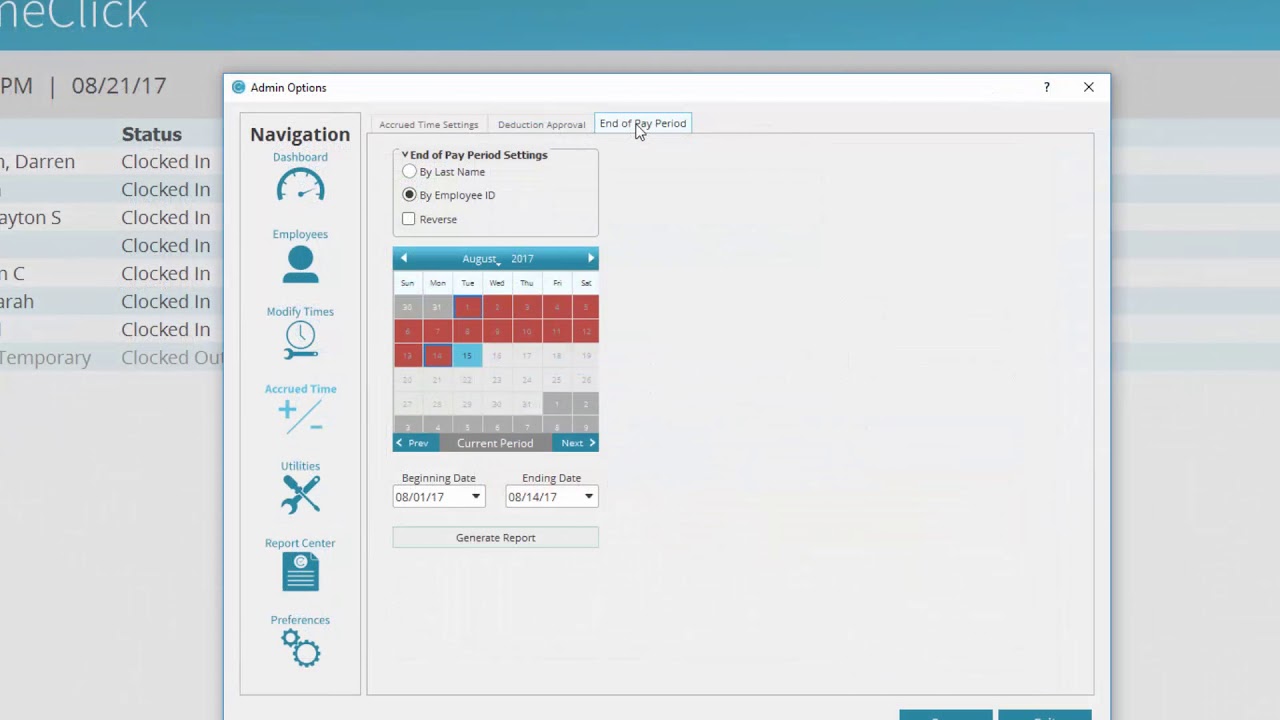Open the Beginning Date dropdown
Viewport: 1280px width, 720px height.
click(x=476, y=497)
